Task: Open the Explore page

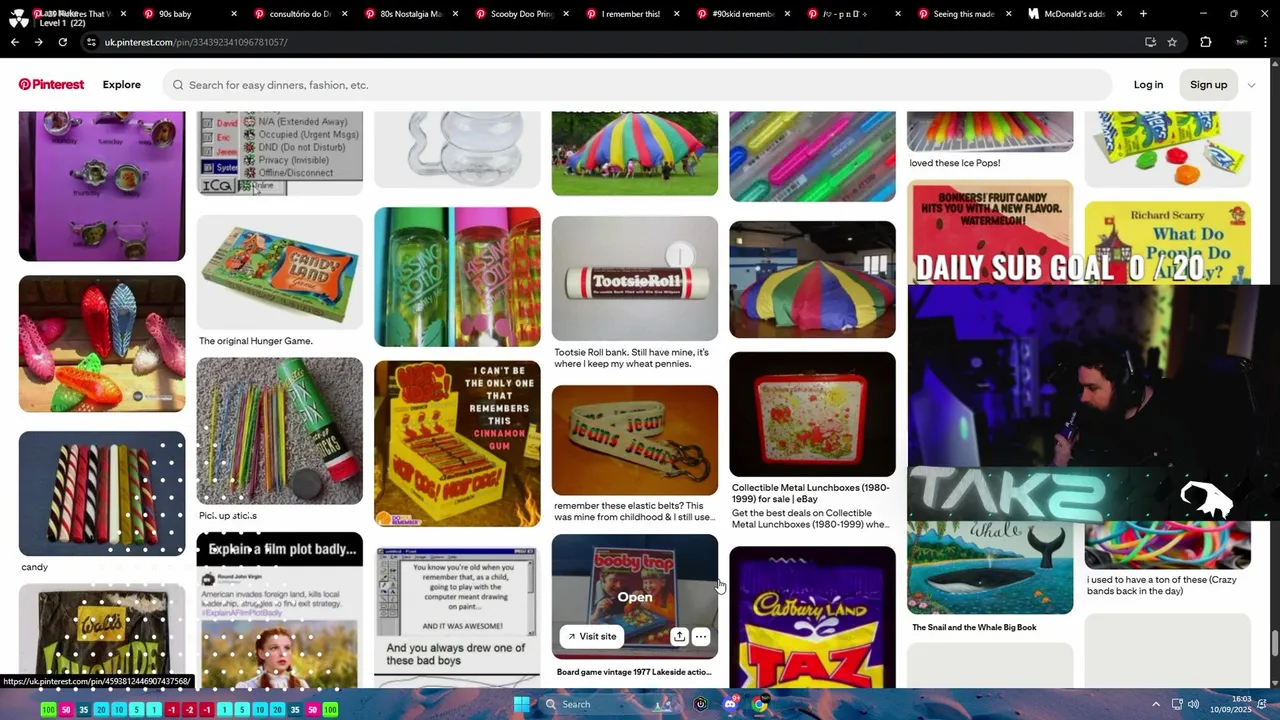Action: (121, 85)
